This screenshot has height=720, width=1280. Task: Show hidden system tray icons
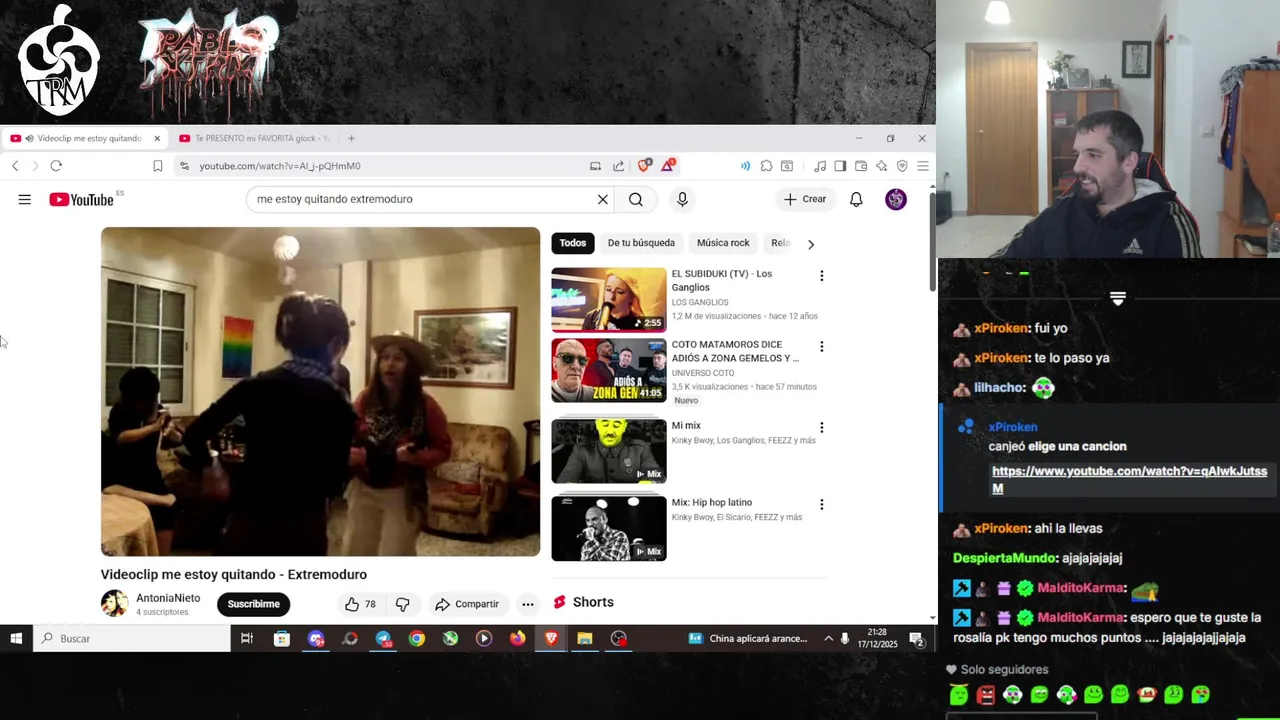tap(828, 638)
